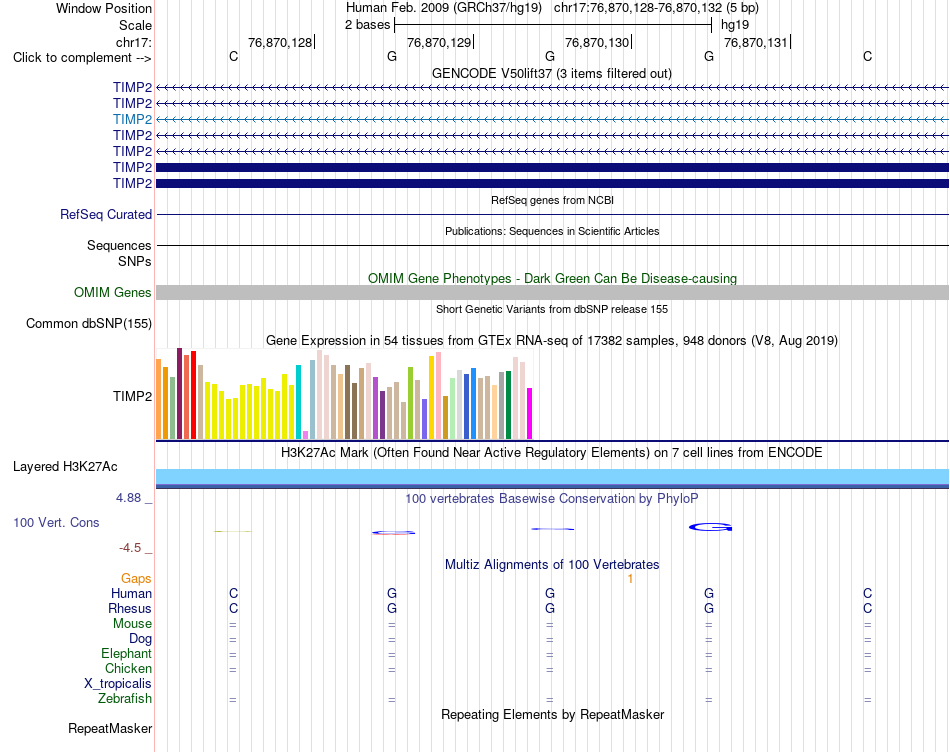
Task: Click the cyan bar in GTEx expression chart
Action: [298, 402]
